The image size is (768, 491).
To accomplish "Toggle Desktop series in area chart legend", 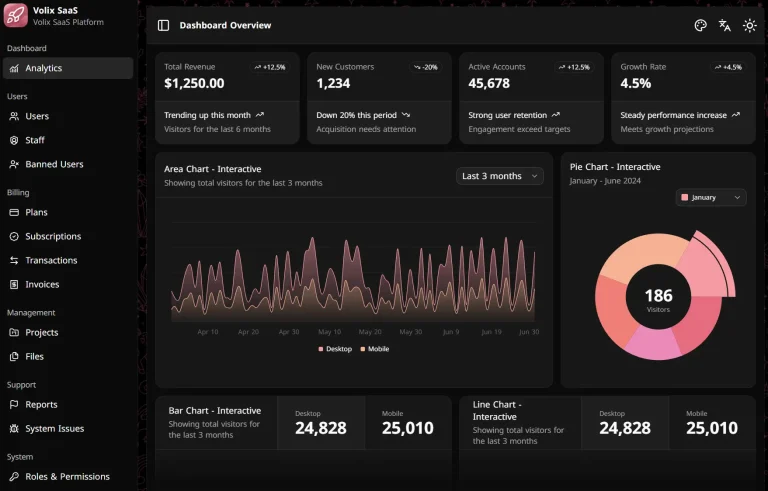I will point(335,349).
